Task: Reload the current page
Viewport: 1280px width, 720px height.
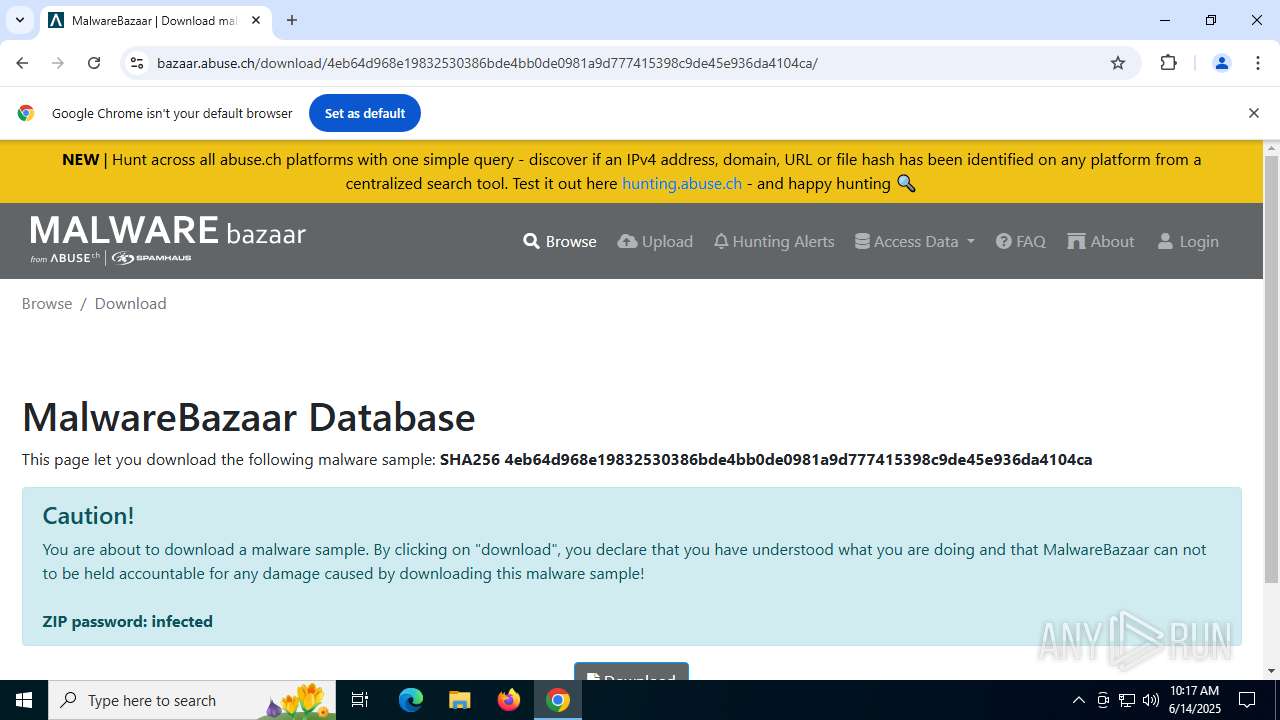Action: 94,63
